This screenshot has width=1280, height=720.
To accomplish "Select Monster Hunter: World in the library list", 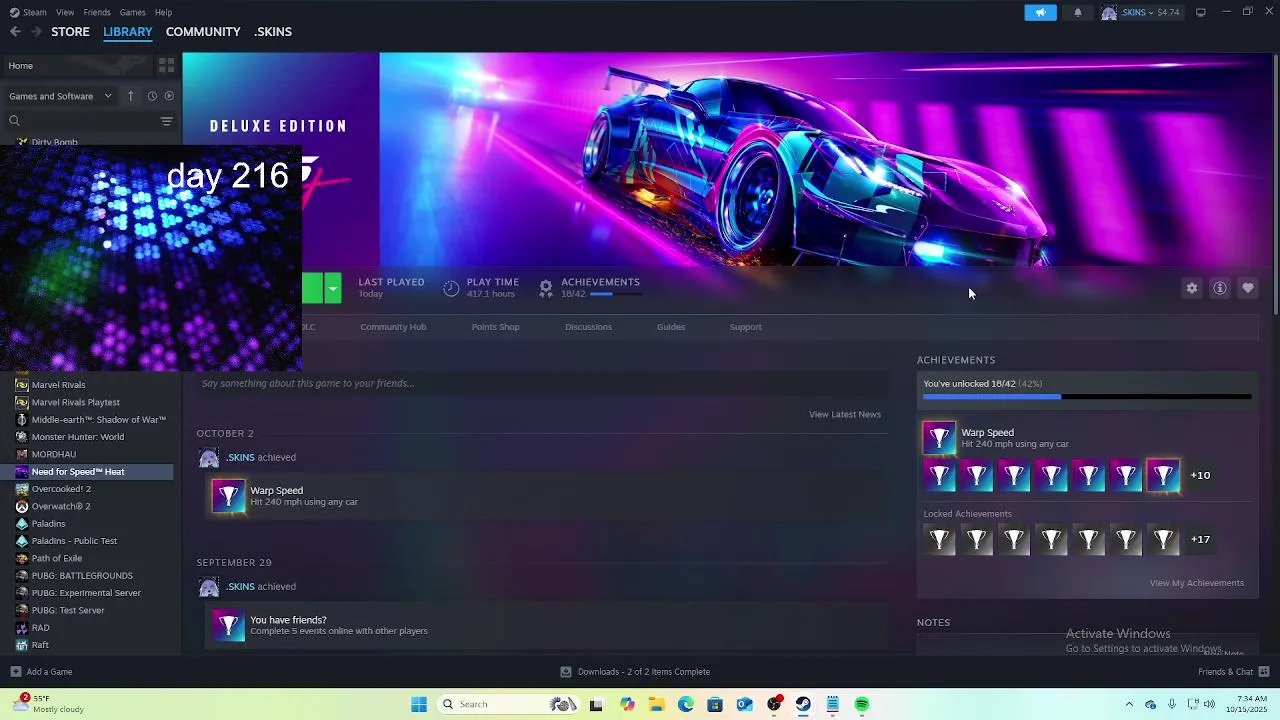I will pos(78,437).
